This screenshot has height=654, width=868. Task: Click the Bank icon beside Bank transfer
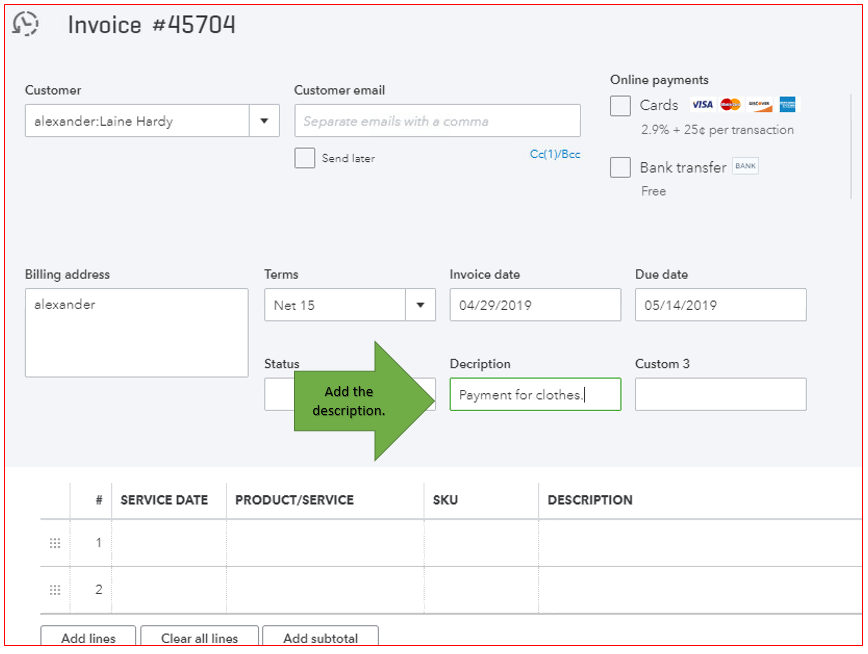coord(745,166)
